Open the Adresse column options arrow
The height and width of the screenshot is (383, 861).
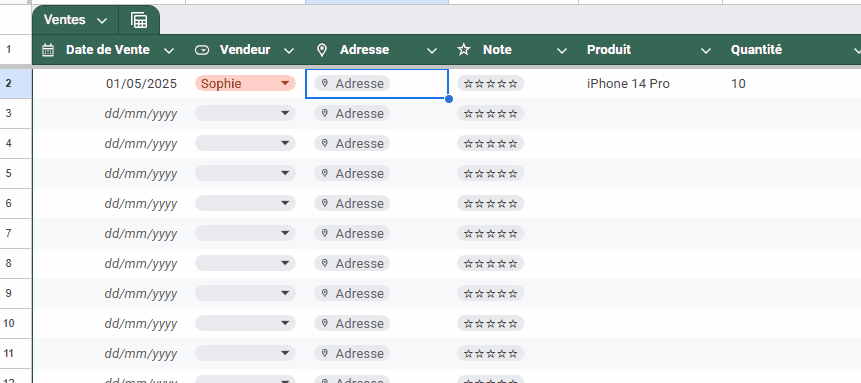pyautogui.click(x=432, y=51)
